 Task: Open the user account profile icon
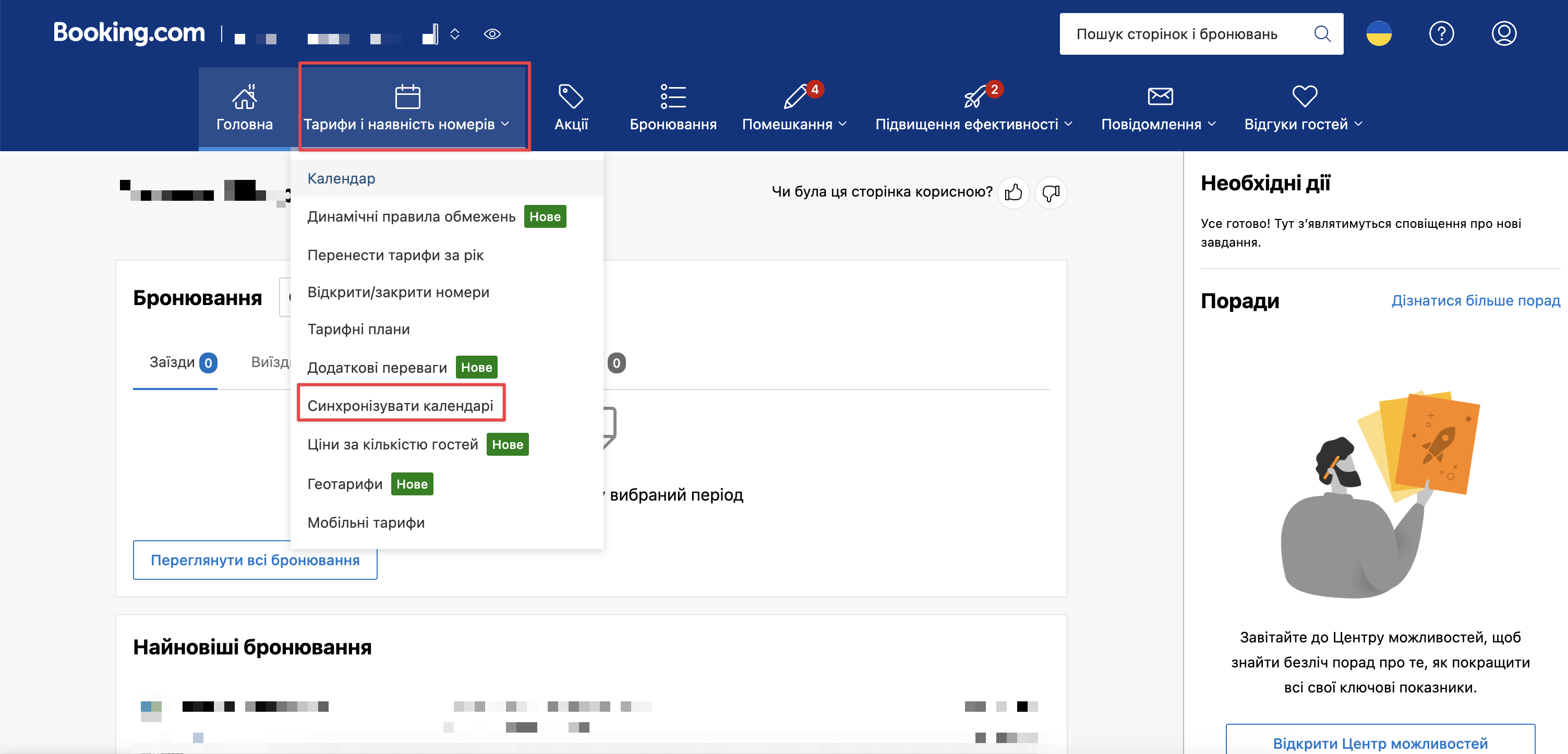click(x=1503, y=34)
